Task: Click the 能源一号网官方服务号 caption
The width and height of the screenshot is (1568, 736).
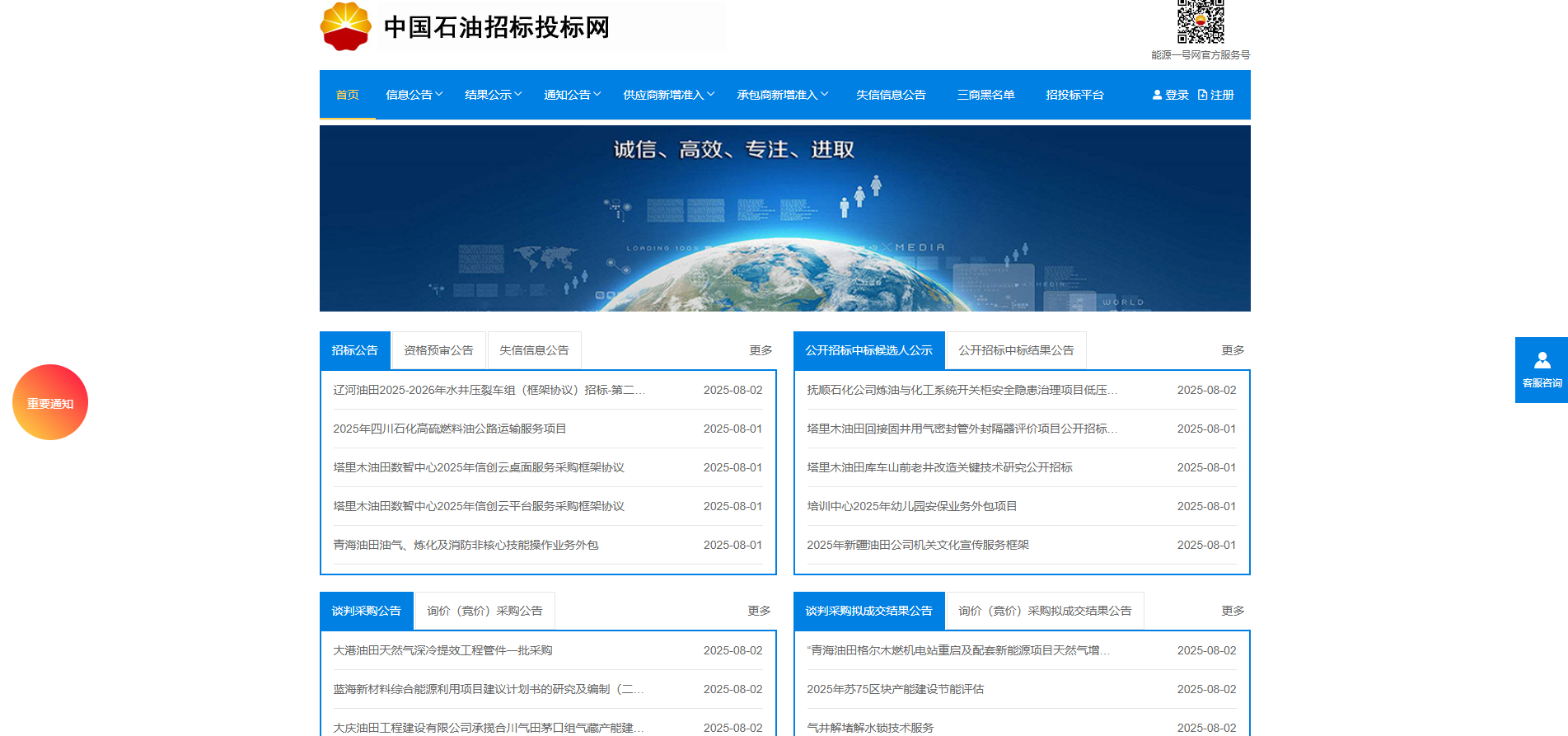Action: [x=1201, y=55]
